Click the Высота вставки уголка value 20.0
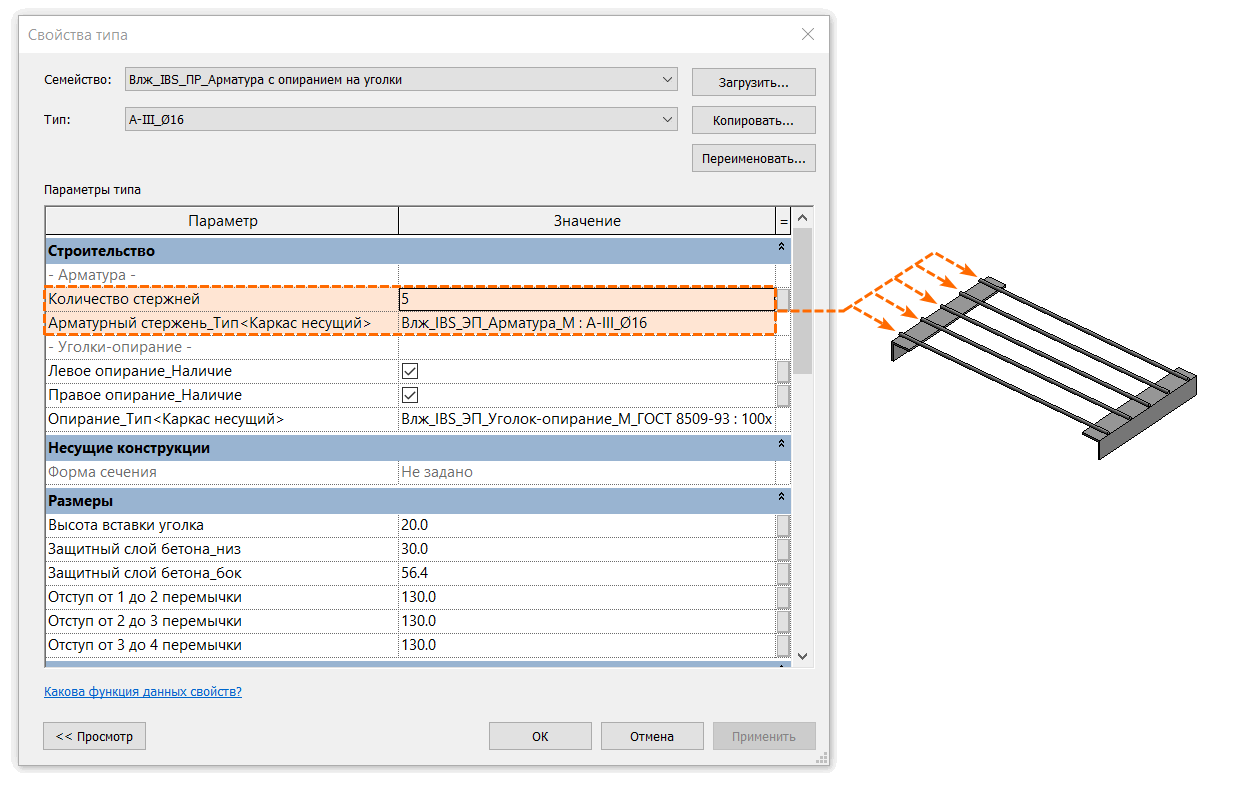The image size is (1236, 791). pyautogui.click(x=414, y=525)
